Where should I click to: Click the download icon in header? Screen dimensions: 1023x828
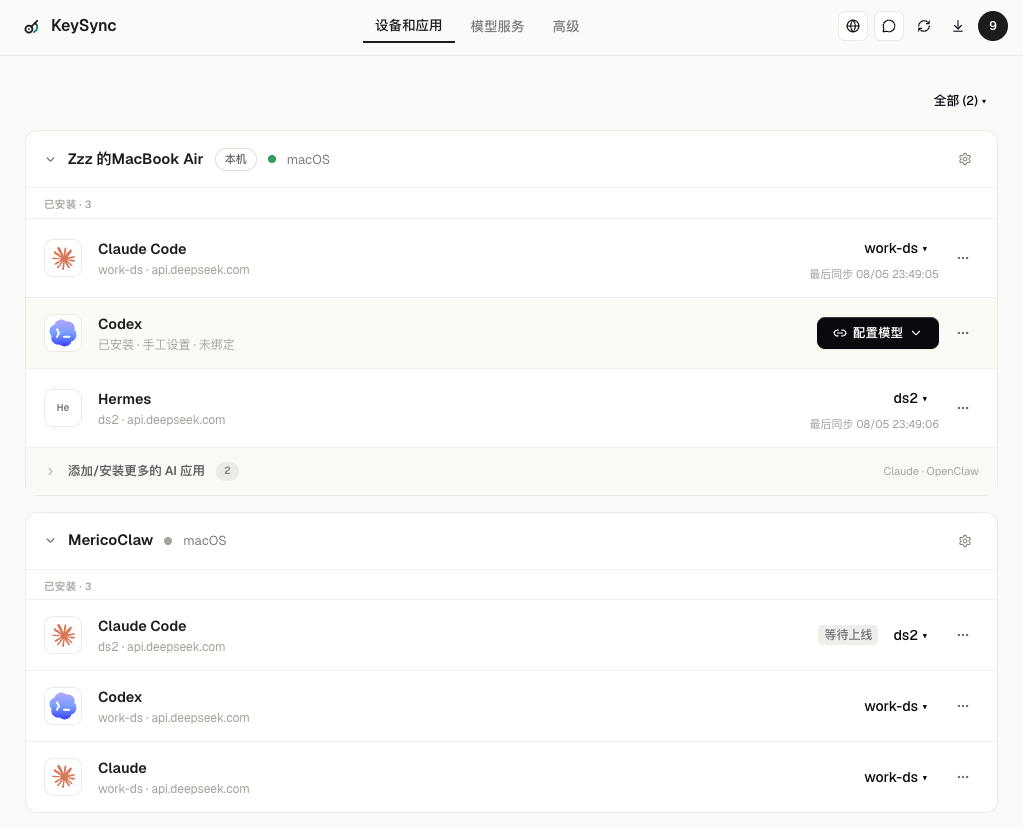958,26
